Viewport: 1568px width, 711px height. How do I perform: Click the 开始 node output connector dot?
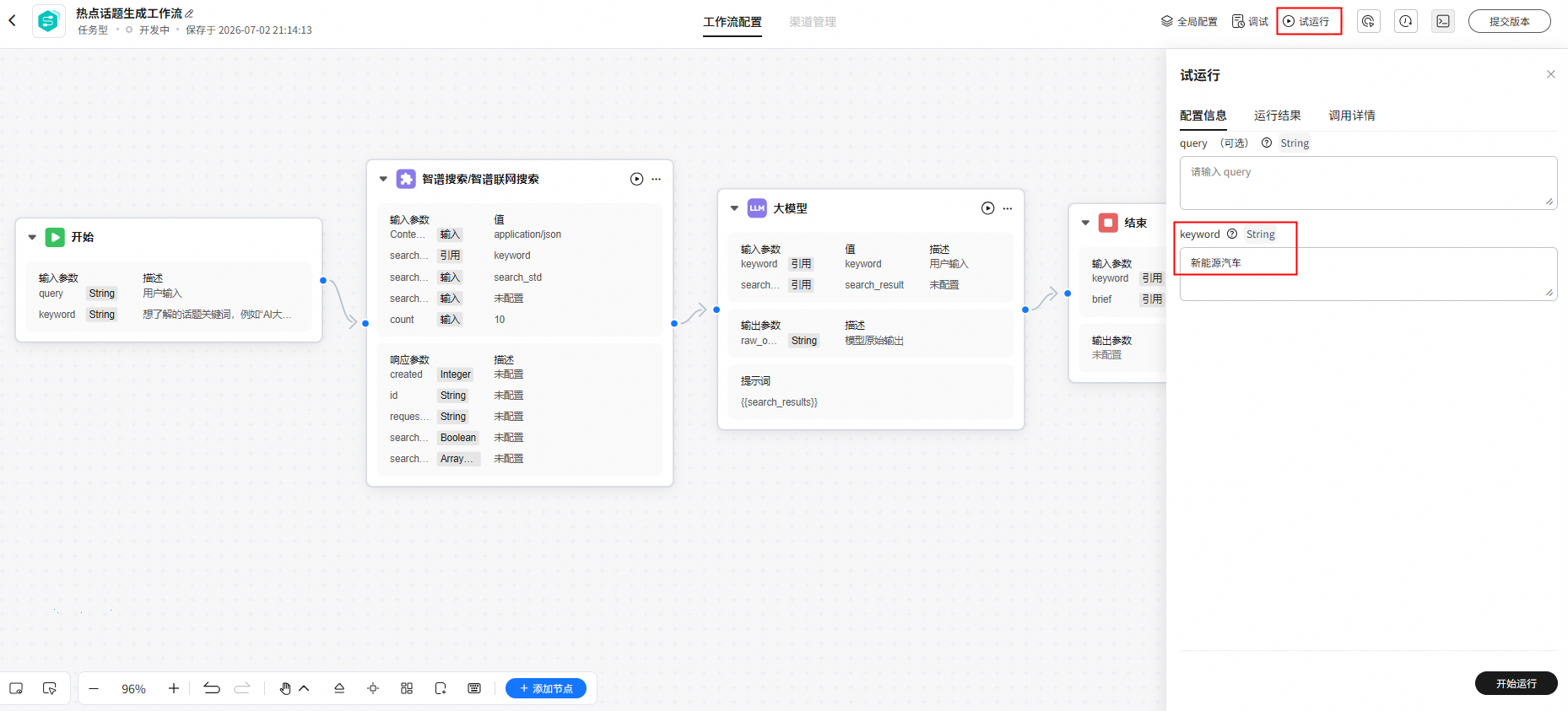coord(323,280)
